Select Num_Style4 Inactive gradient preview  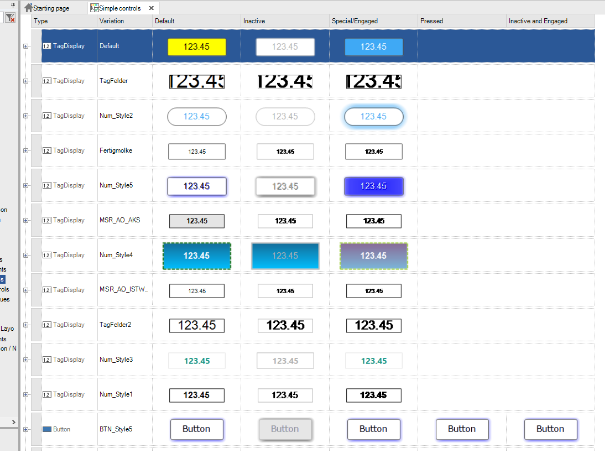point(285,256)
